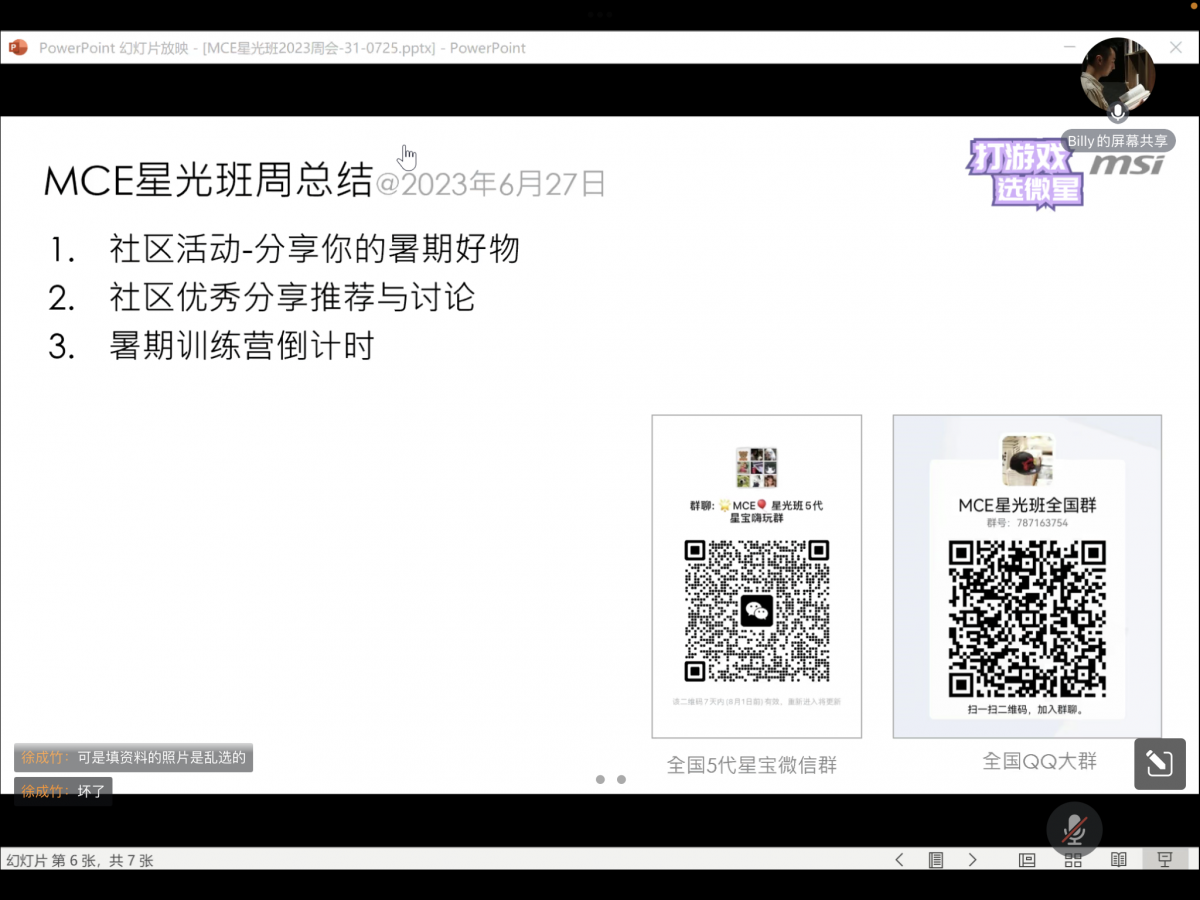Toggle the muted microphone floating button
1200x900 pixels.
[x=1074, y=829]
